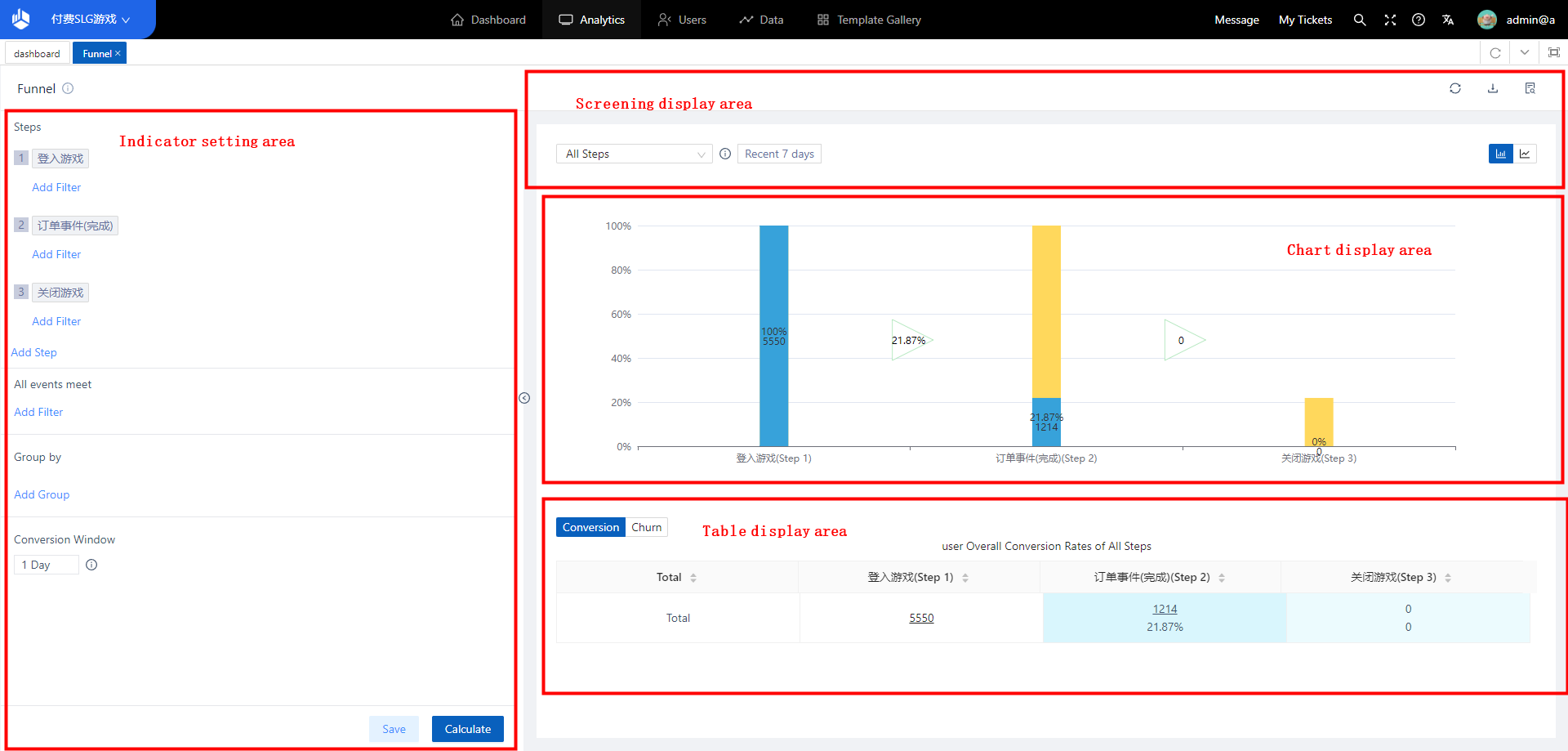
Task: Click the download chart data icon
Action: 1492,88
